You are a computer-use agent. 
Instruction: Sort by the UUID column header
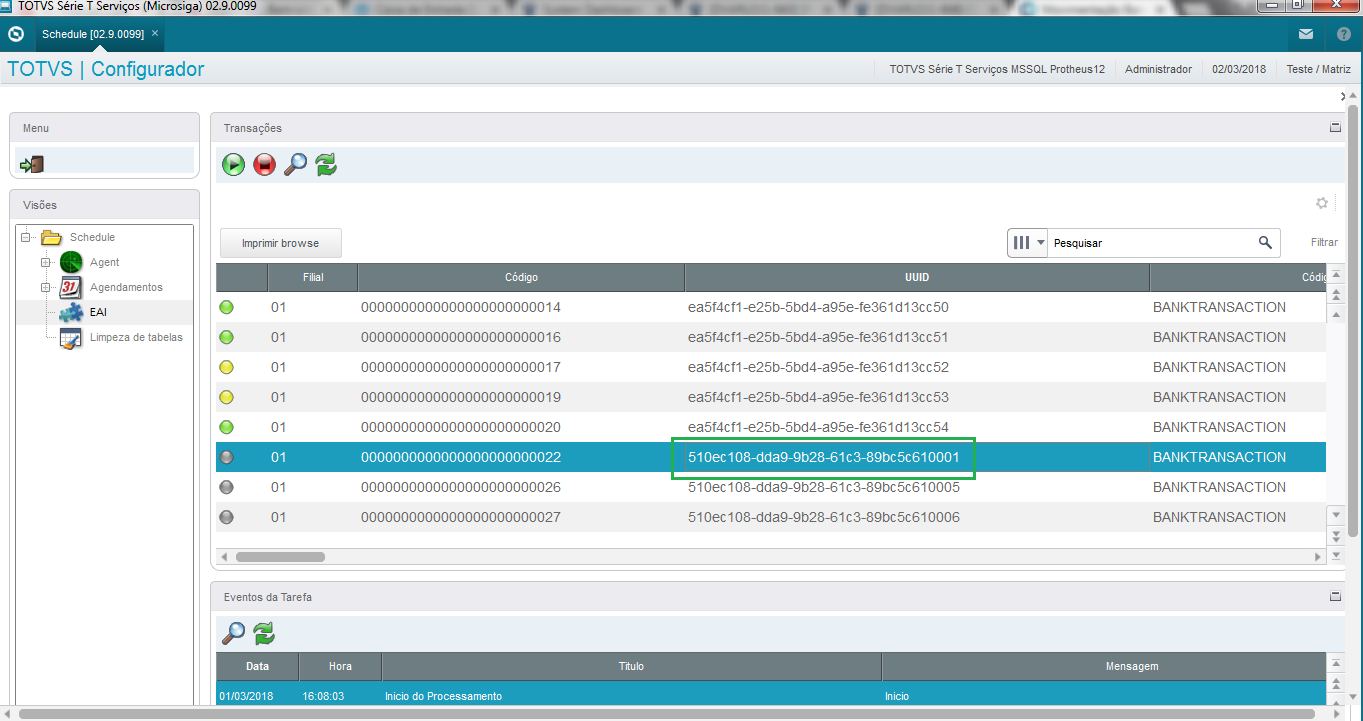tap(917, 277)
